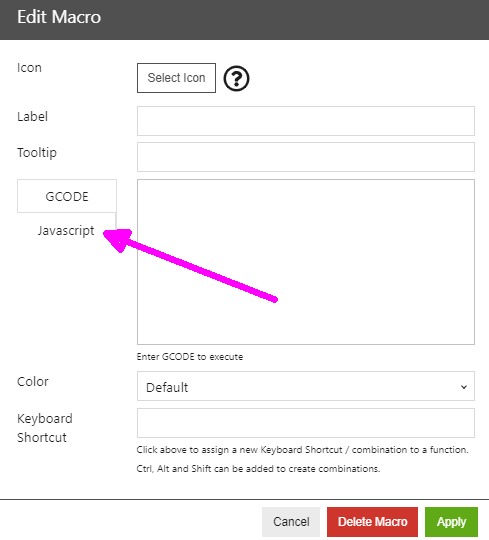
Task: Click the red Delete Macro button
Action: [372, 521]
